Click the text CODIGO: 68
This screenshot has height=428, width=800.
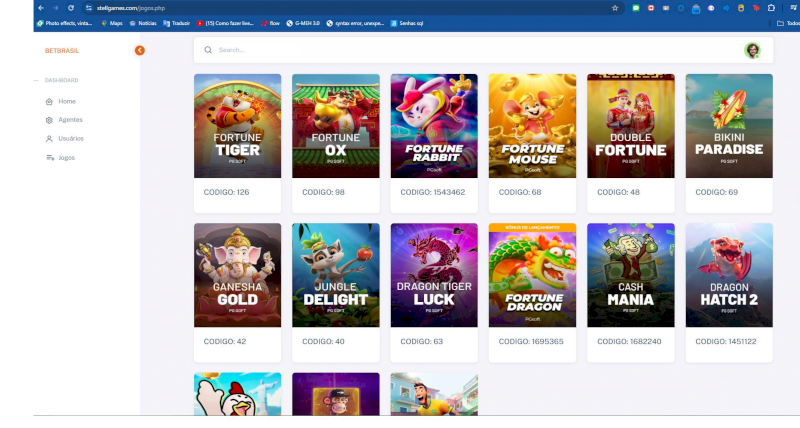point(520,192)
